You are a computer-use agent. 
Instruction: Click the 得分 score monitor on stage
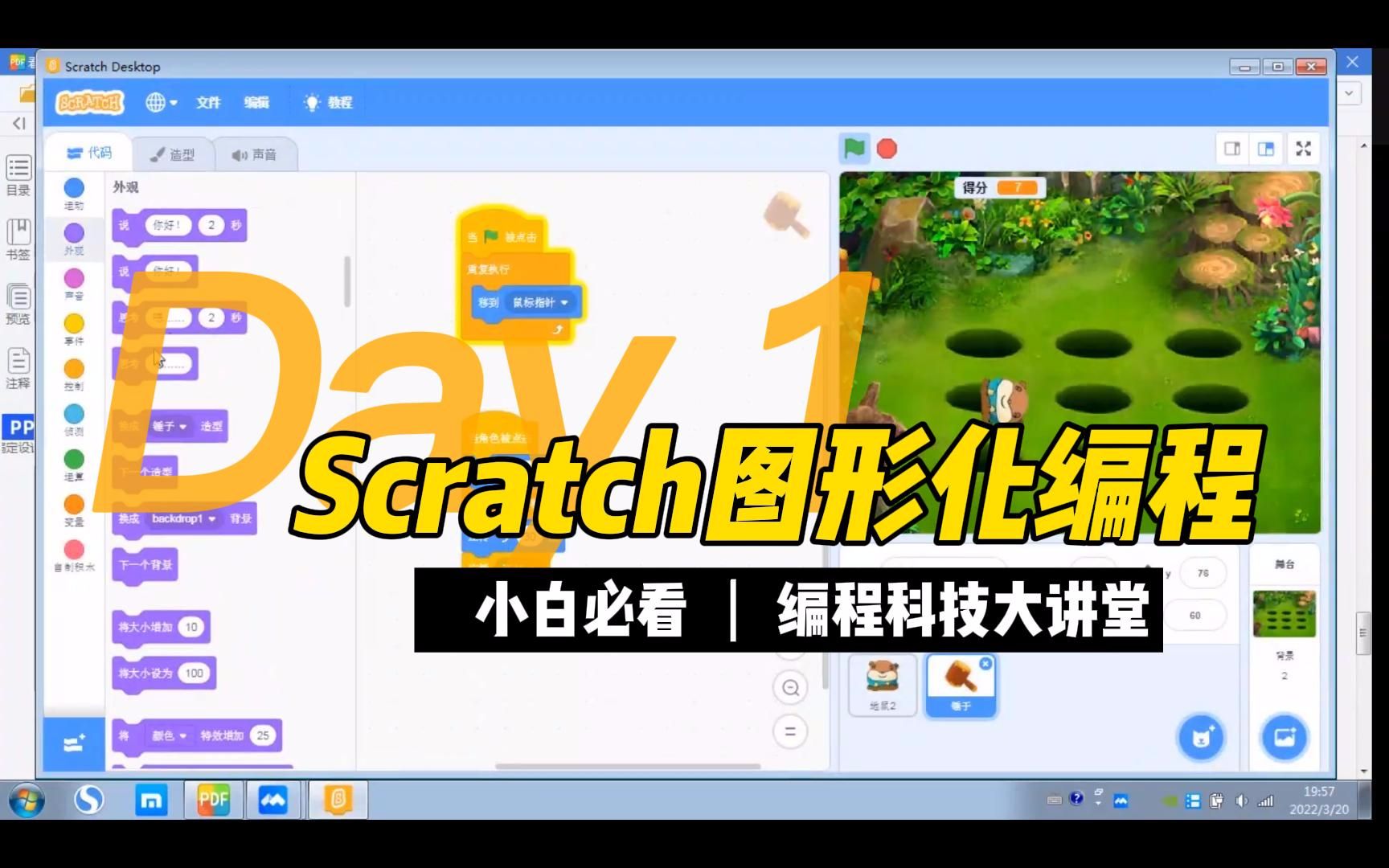pyautogui.click(x=1001, y=187)
